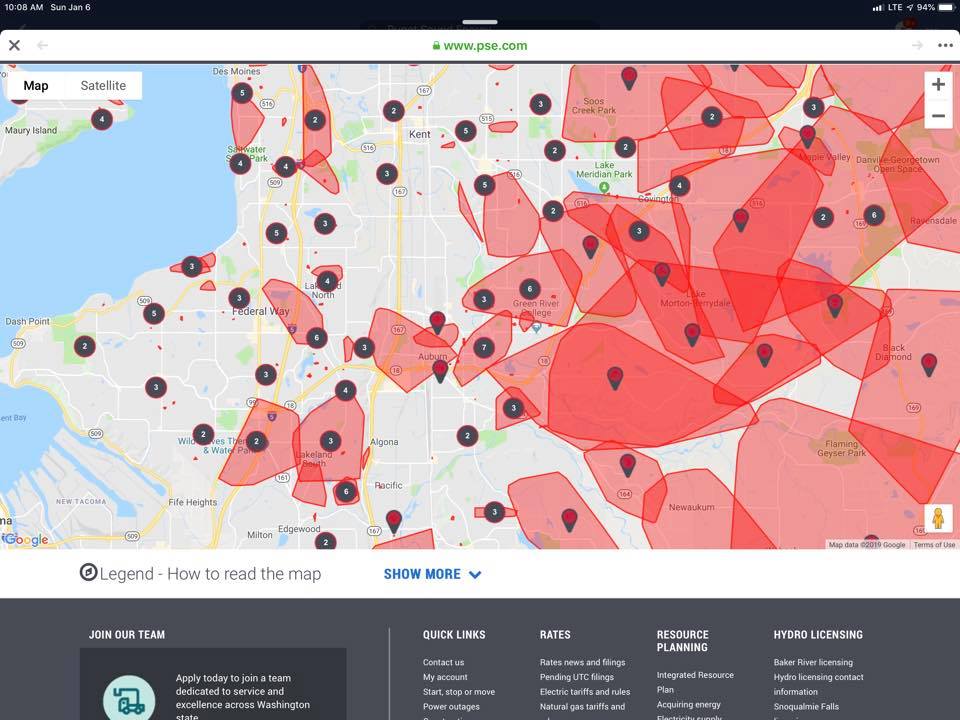
Task: Go forward using the browser forward arrow
Action: point(917,45)
